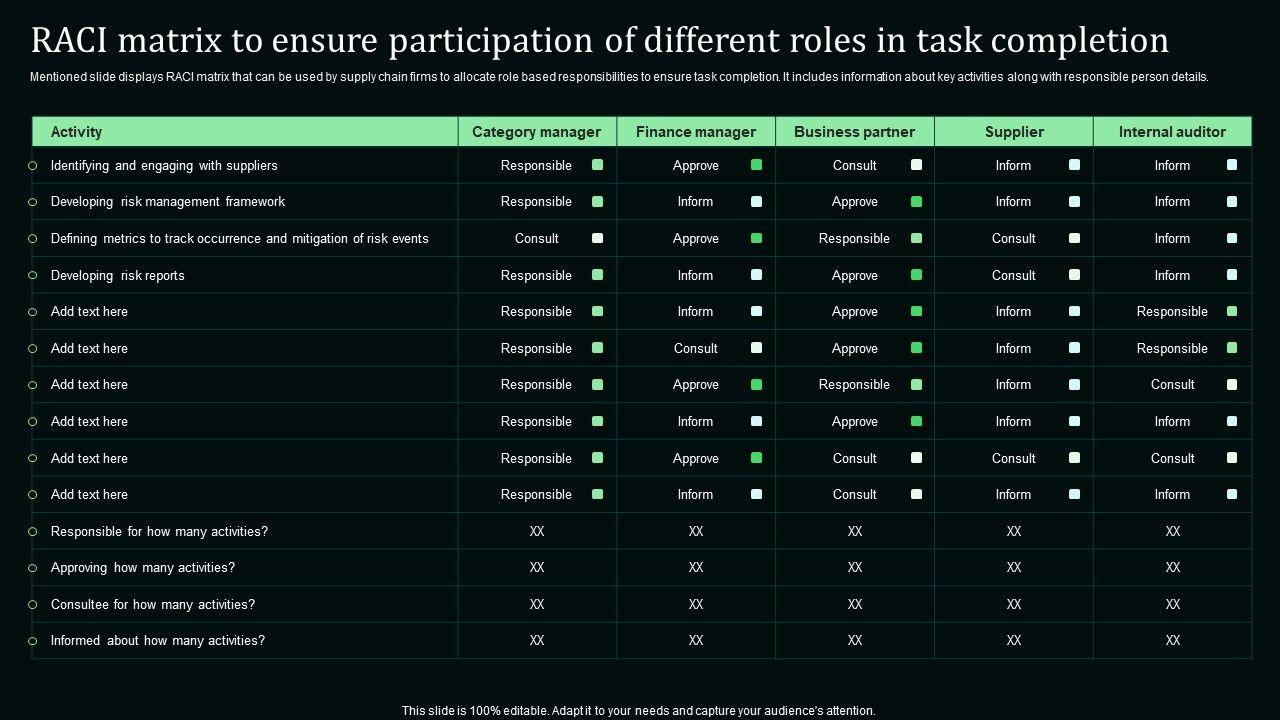Click the Activity header cell
Screen dimensions: 1280x720
(x=77, y=132)
